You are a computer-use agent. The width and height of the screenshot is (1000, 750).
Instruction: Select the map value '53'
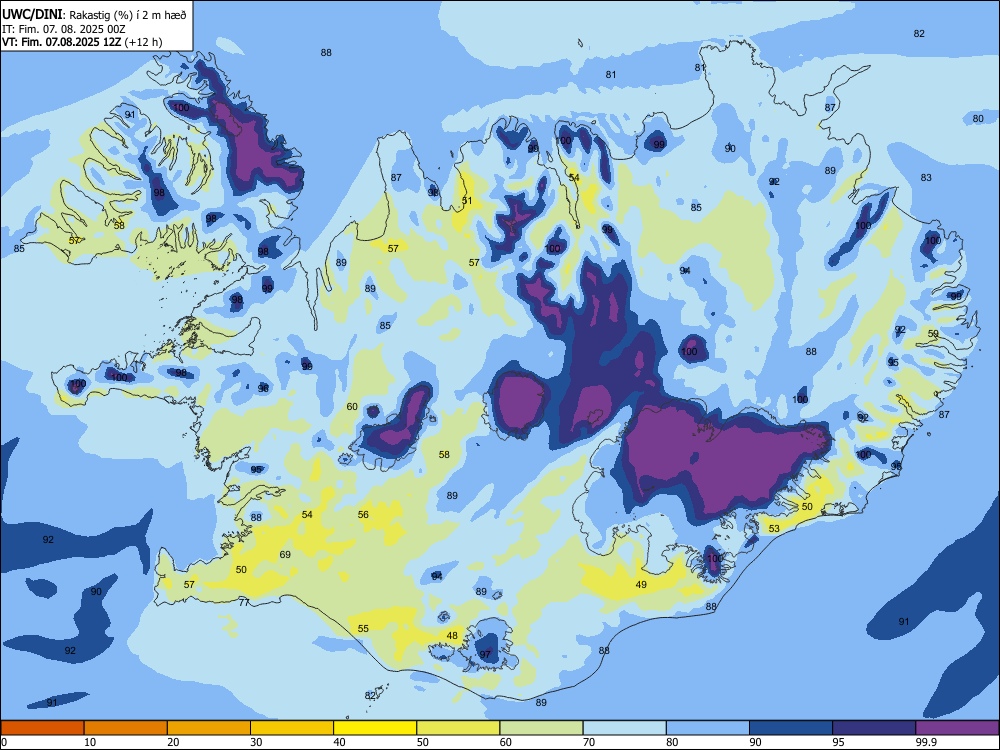coord(774,528)
